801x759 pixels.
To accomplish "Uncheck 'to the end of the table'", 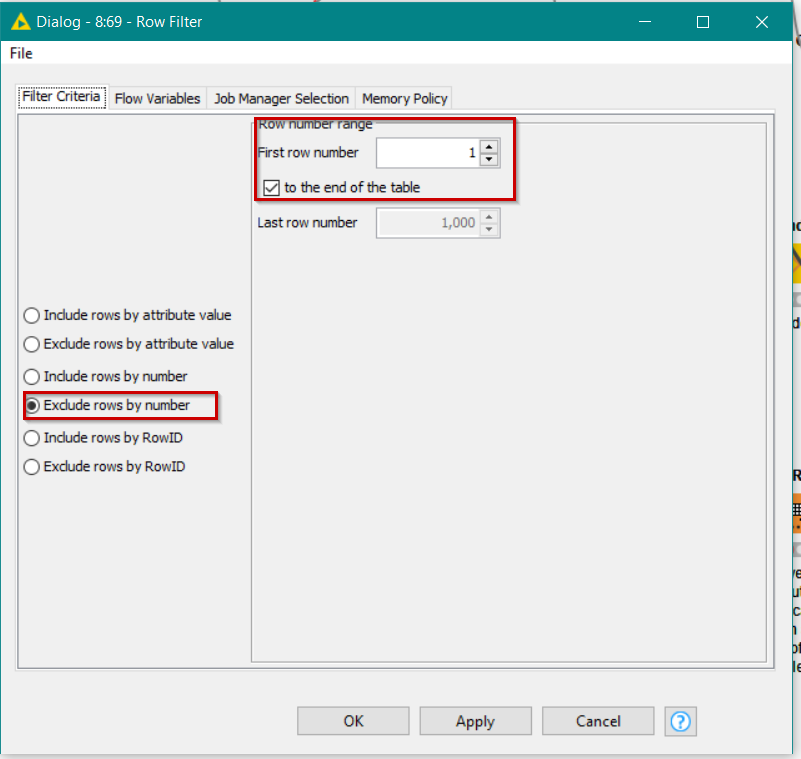I will click(x=271, y=187).
